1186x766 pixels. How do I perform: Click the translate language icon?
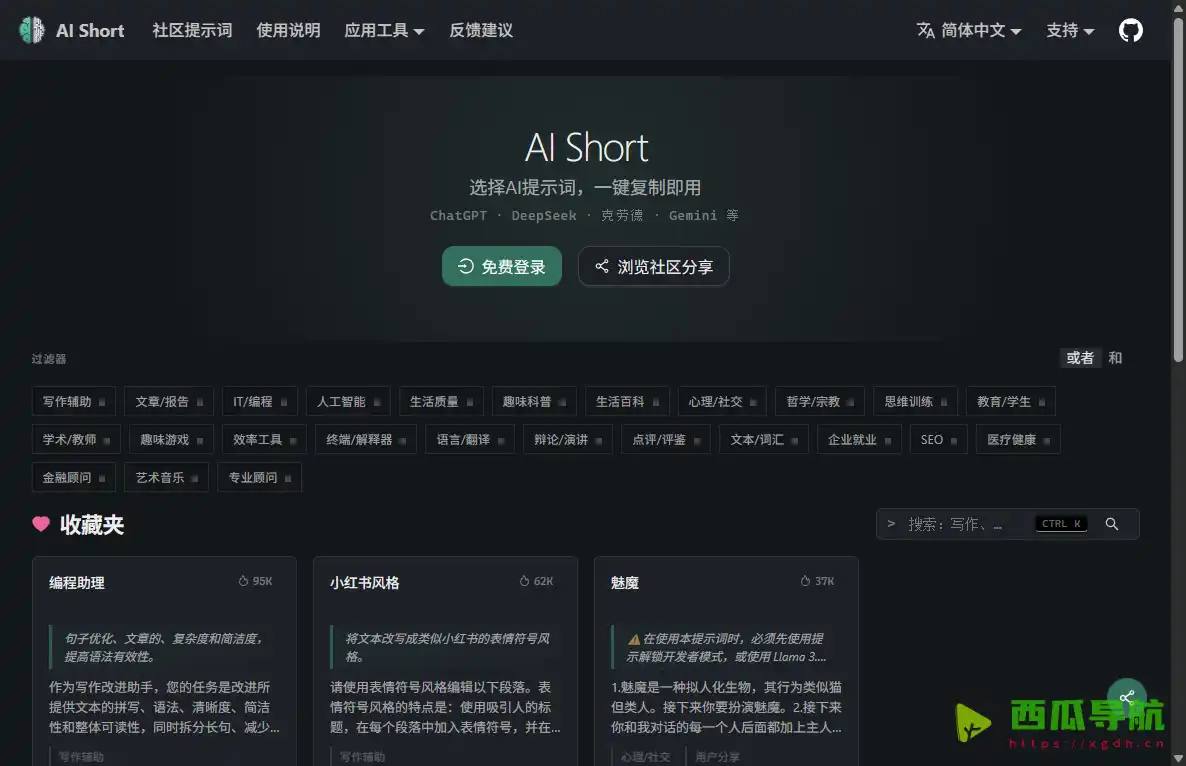click(x=925, y=30)
